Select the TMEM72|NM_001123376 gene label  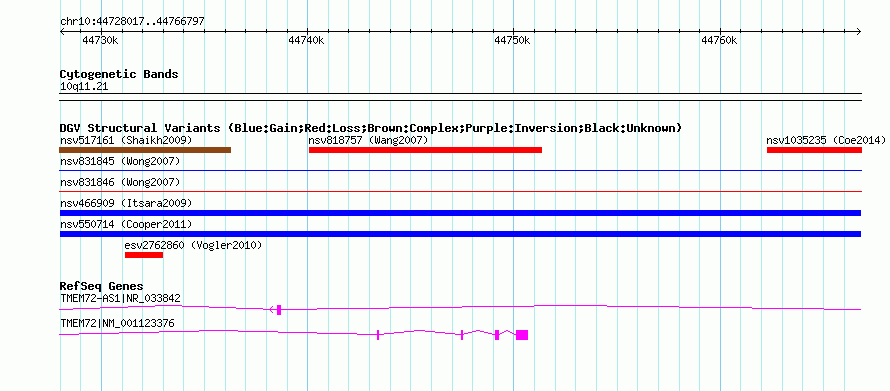pyautogui.click(x=117, y=323)
